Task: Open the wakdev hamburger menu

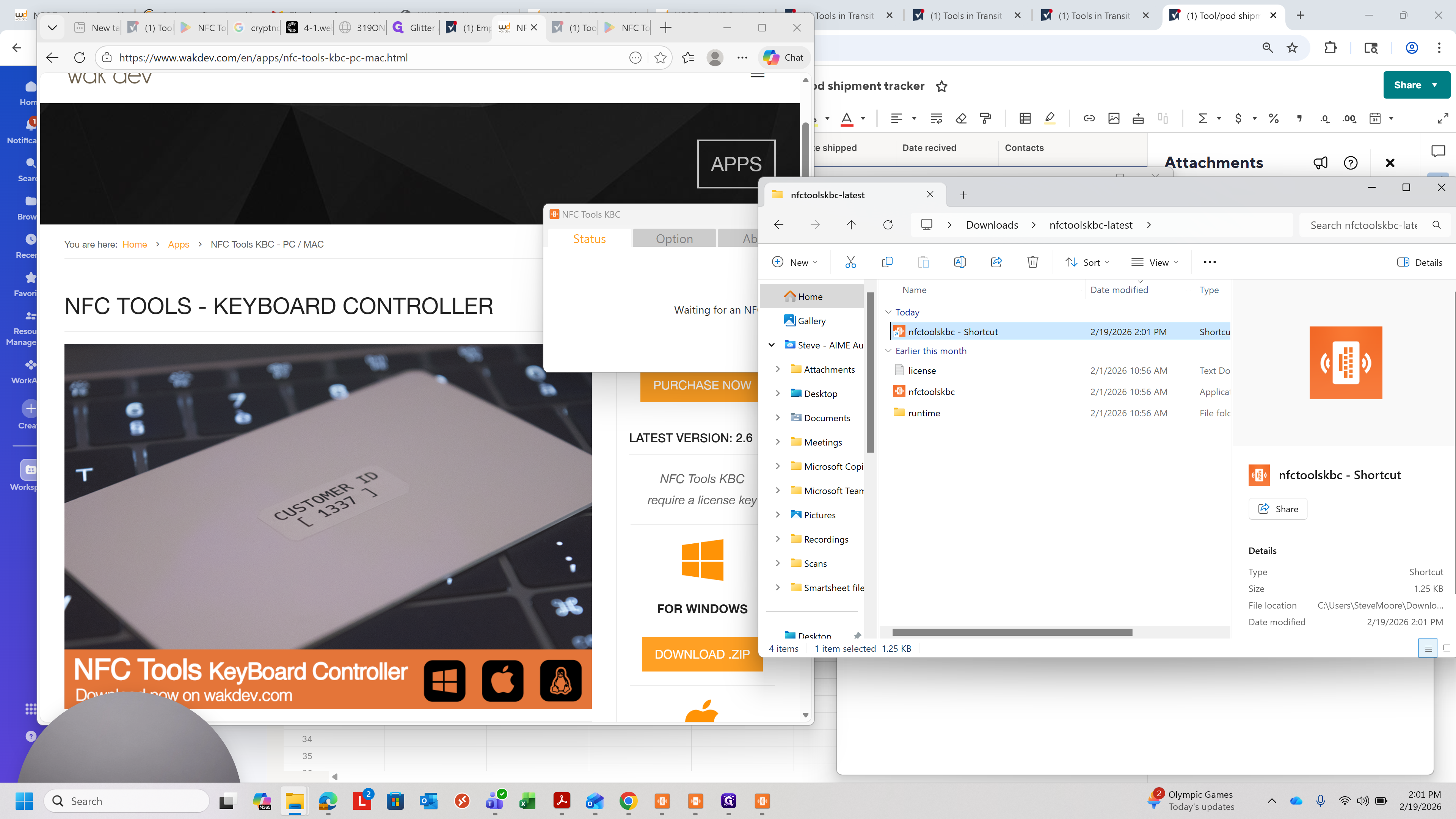Action: click(x=758, y=75)
